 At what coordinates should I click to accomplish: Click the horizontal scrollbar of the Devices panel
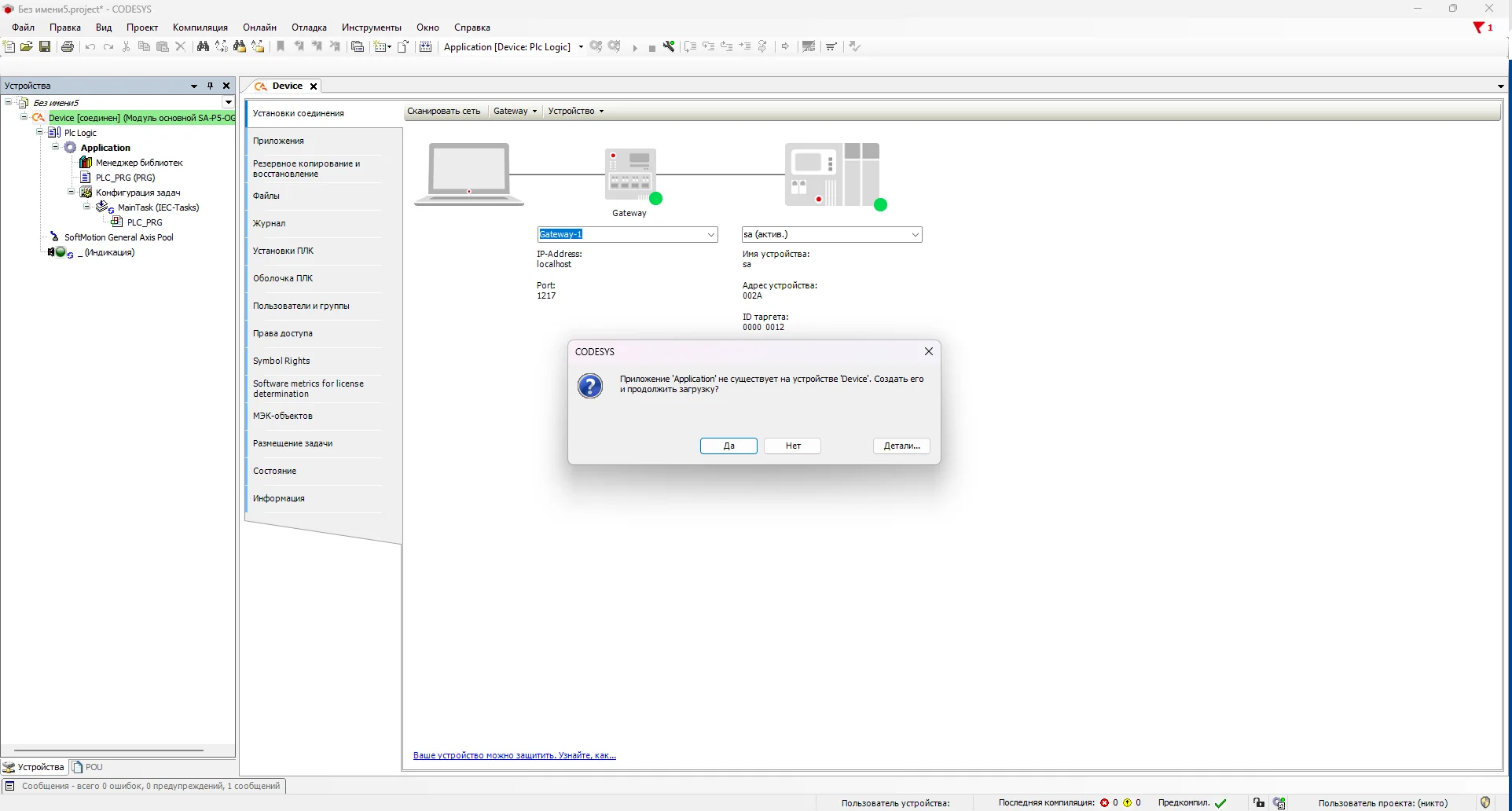click(x=108, y=750)
